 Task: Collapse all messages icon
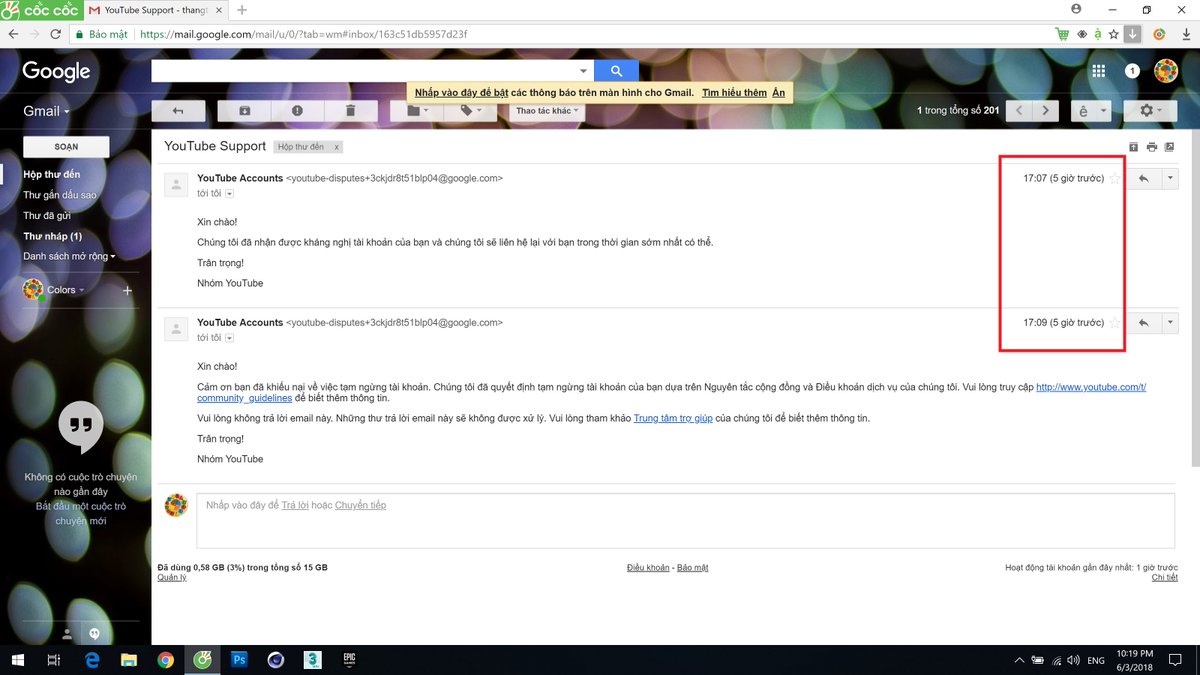(1134, 147)
